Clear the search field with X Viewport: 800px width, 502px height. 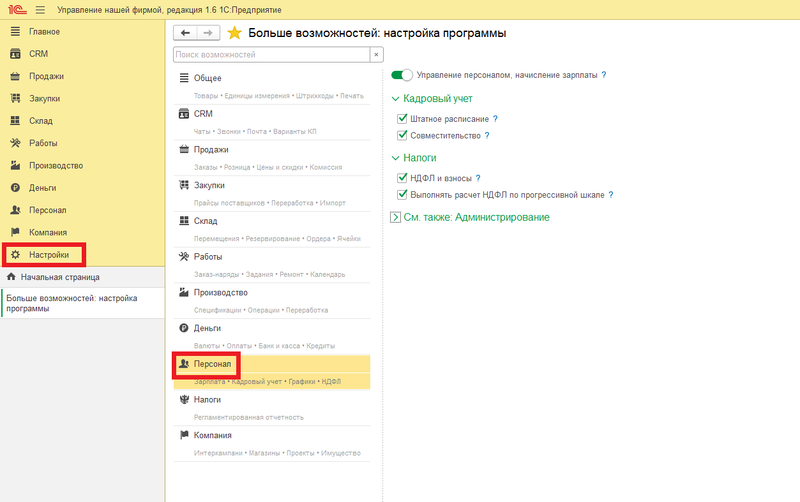pyautogui.click(x=377, y=55)
